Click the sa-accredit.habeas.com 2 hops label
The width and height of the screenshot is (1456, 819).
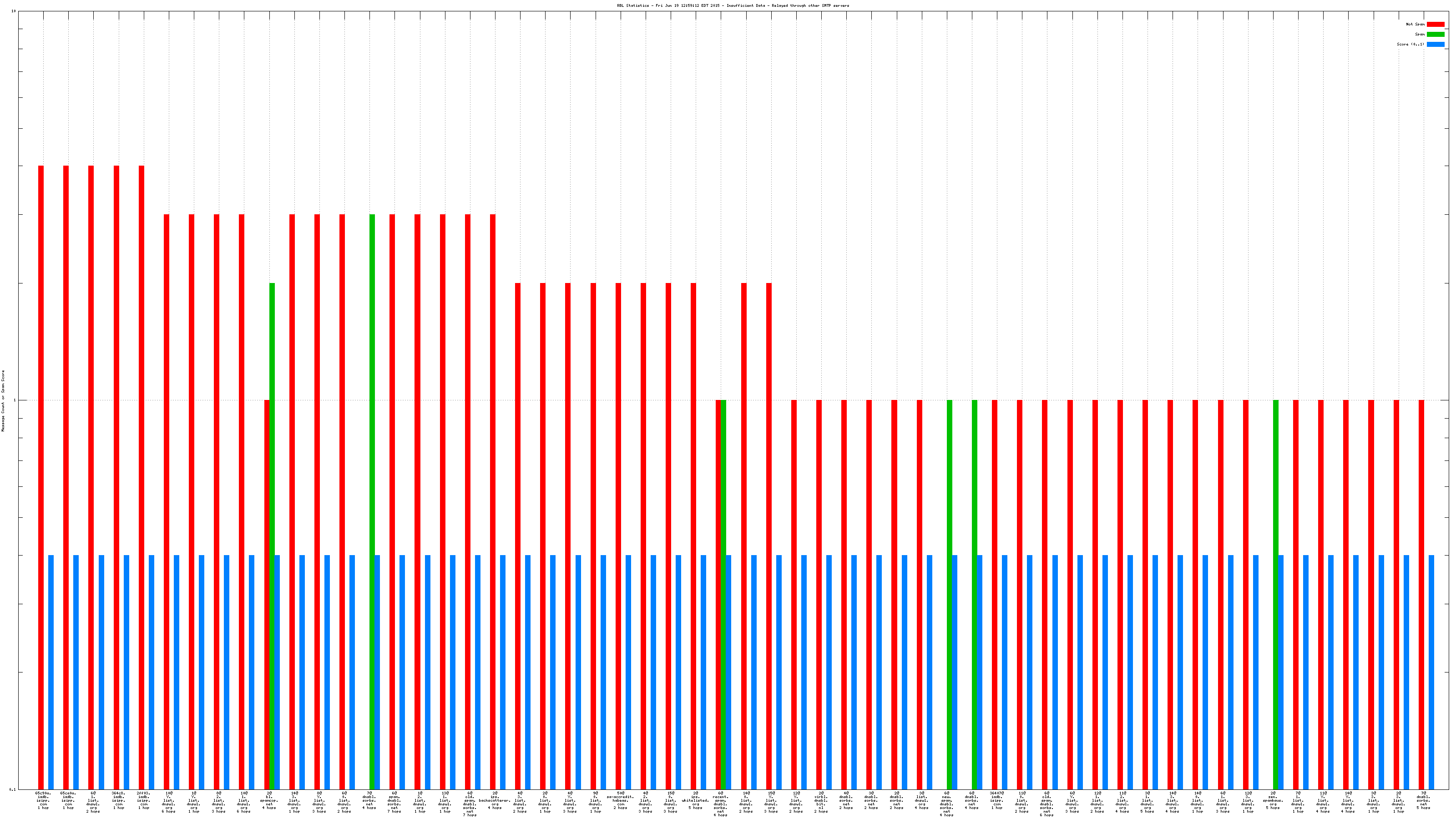point(620,800)
